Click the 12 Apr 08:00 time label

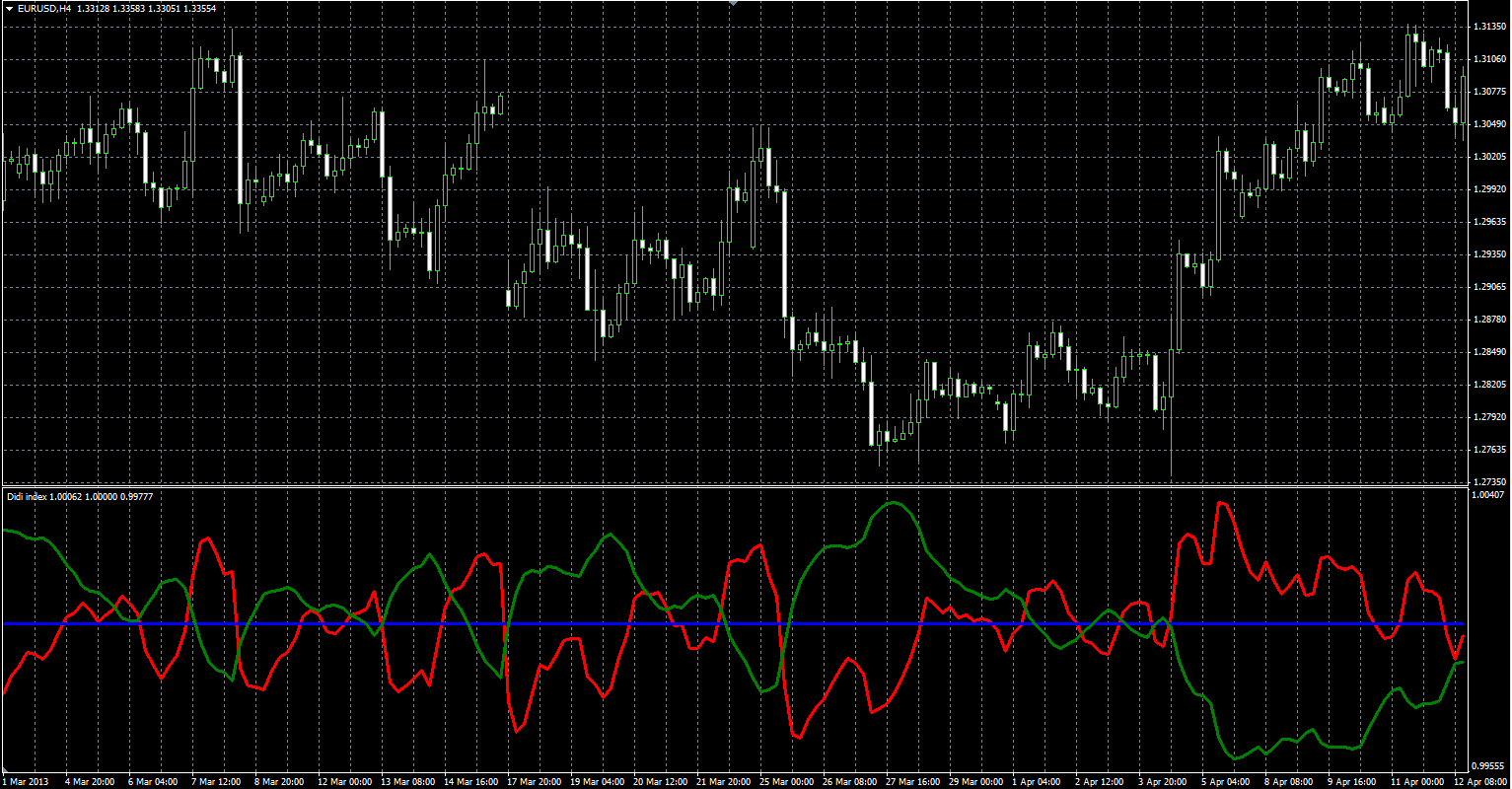tap(1478, 782)
